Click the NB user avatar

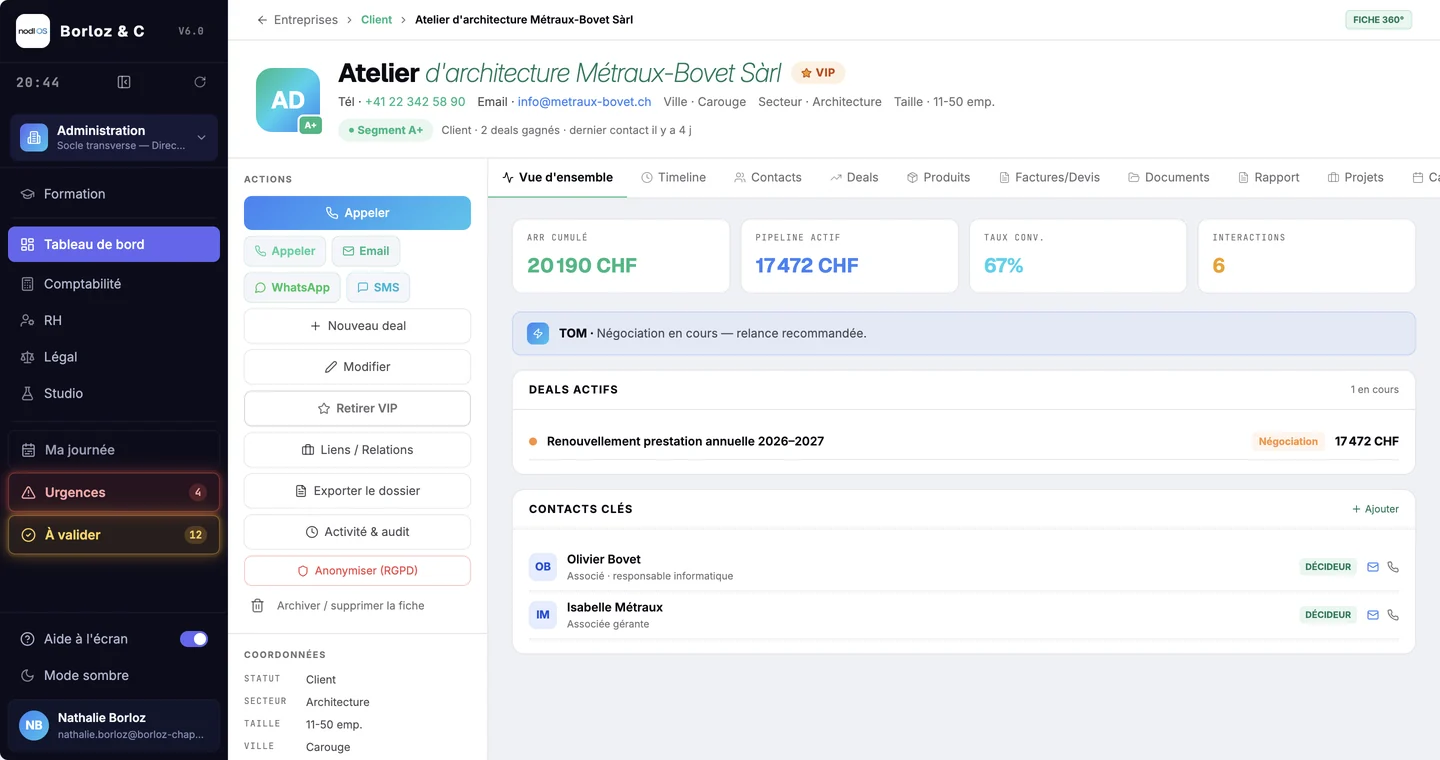click(34, 726)
